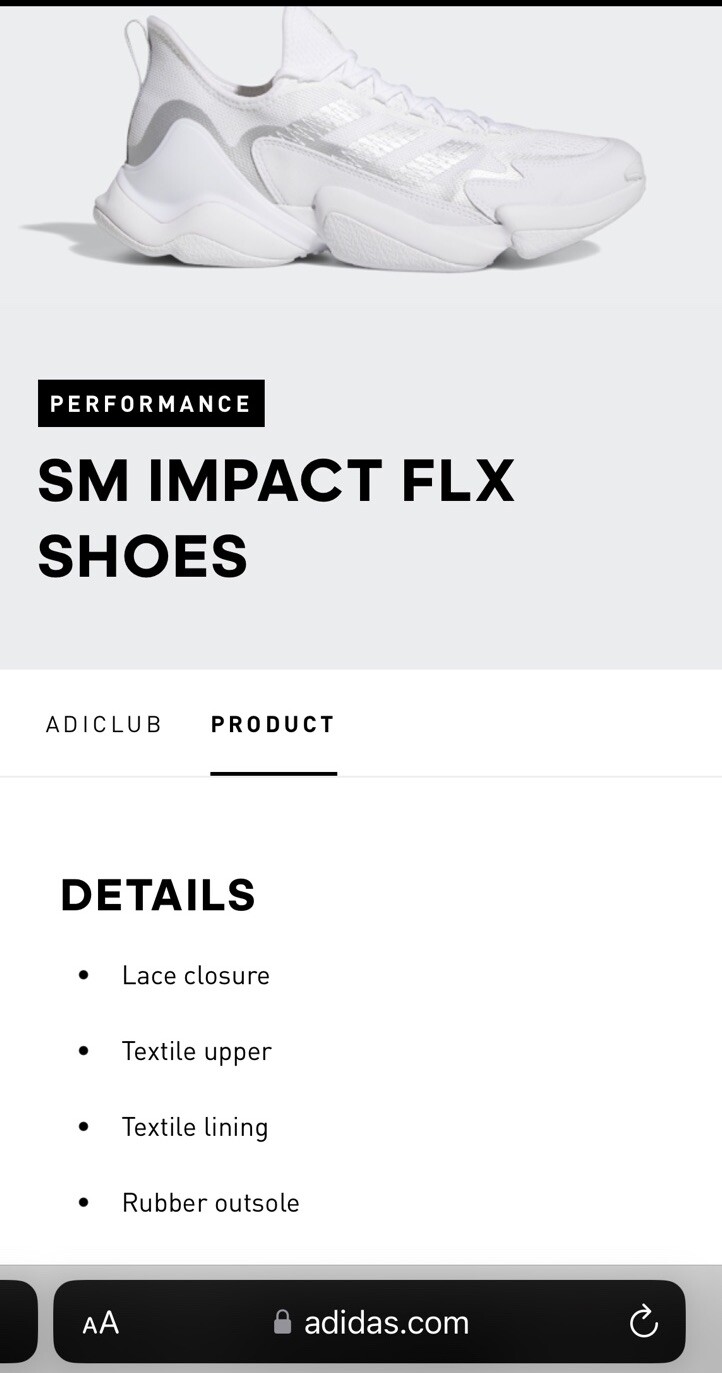Open the AA text size menu
This screenshot has width=722, height=1373.
[x=101, y=1323]
